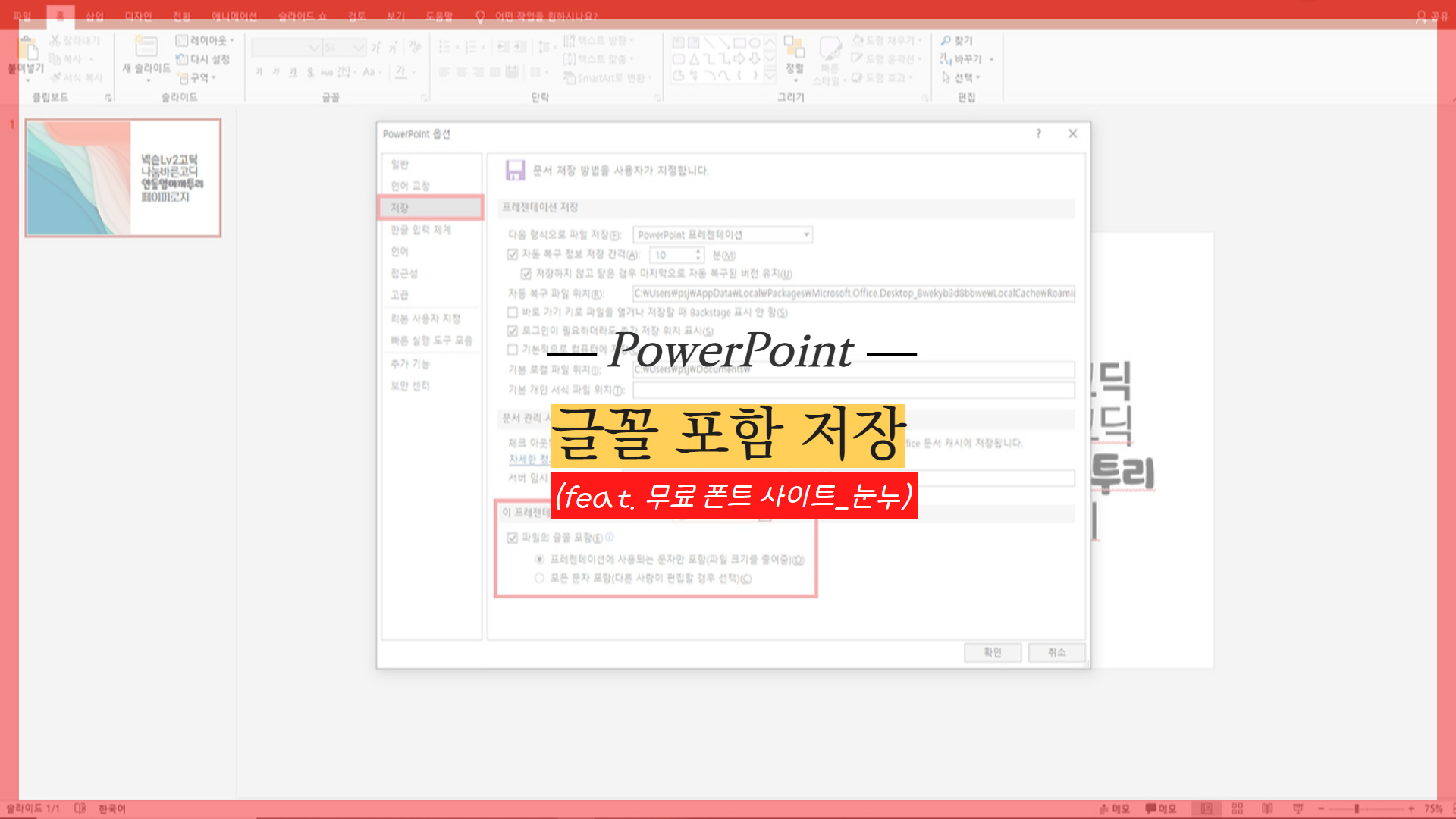Click the OK button in options dialog
The image size is (1456, 819).
point(992,652)
